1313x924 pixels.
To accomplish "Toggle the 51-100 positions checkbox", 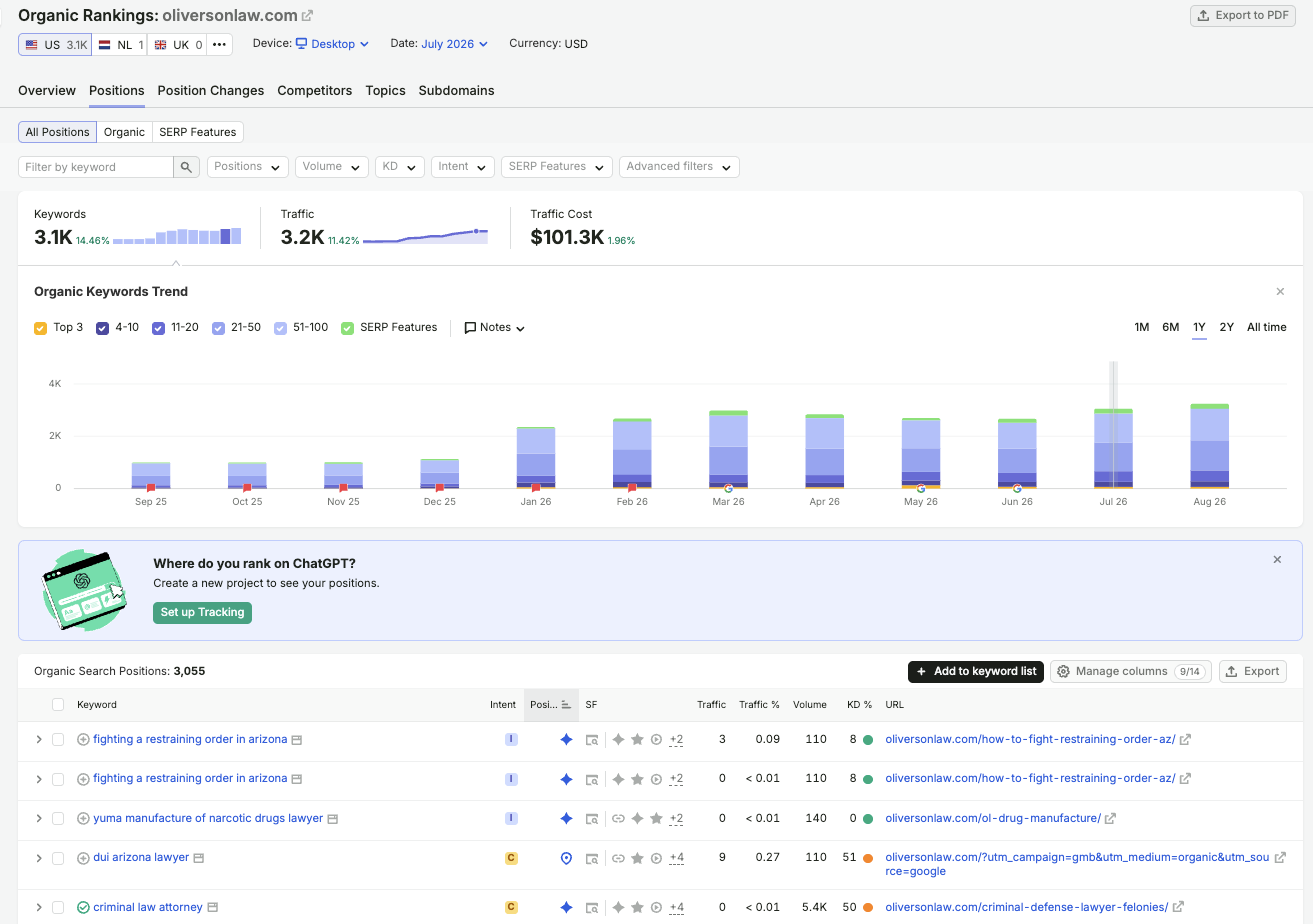I will tap(280, 328).
